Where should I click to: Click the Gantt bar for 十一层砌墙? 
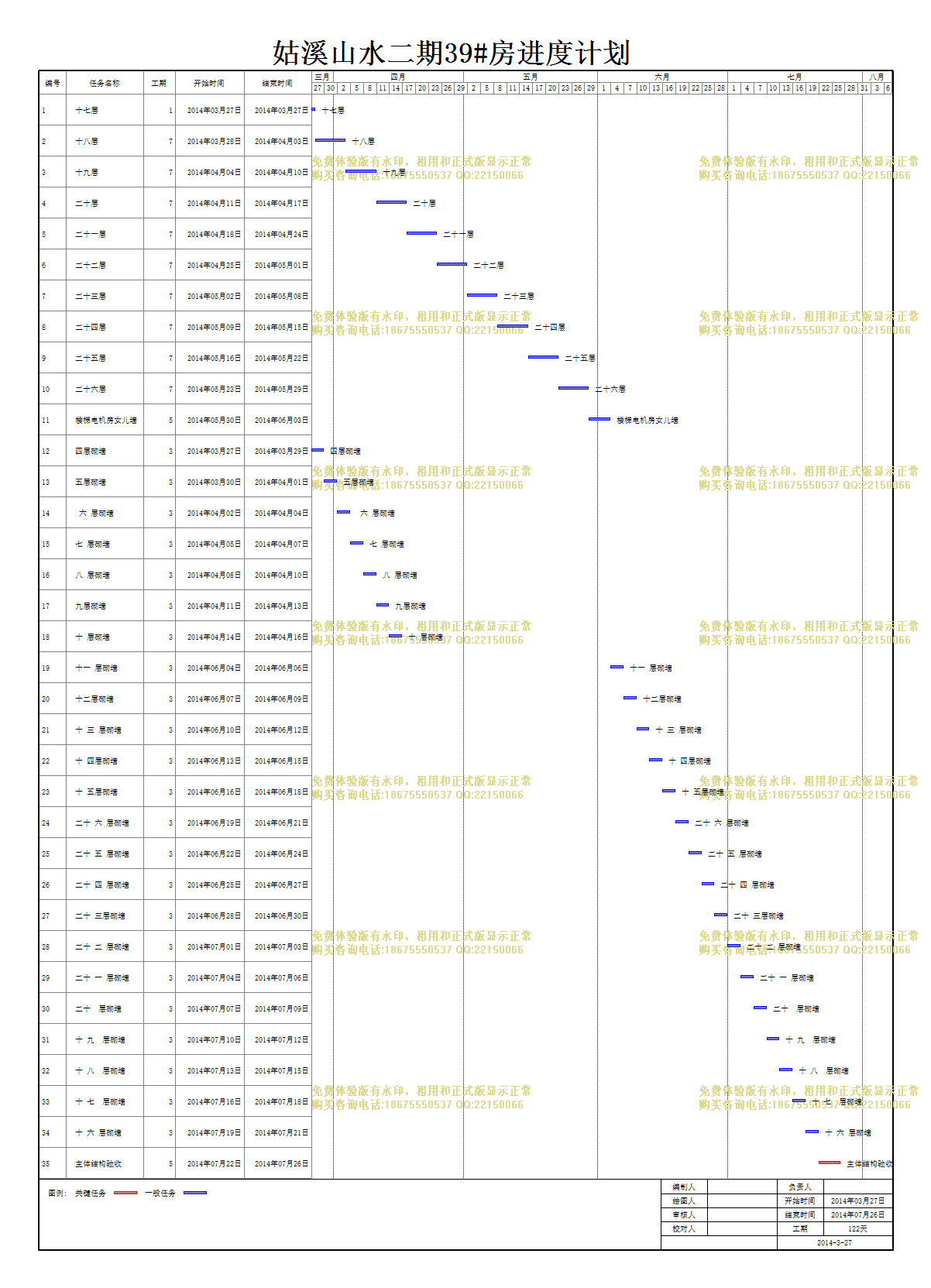(617, 667)
